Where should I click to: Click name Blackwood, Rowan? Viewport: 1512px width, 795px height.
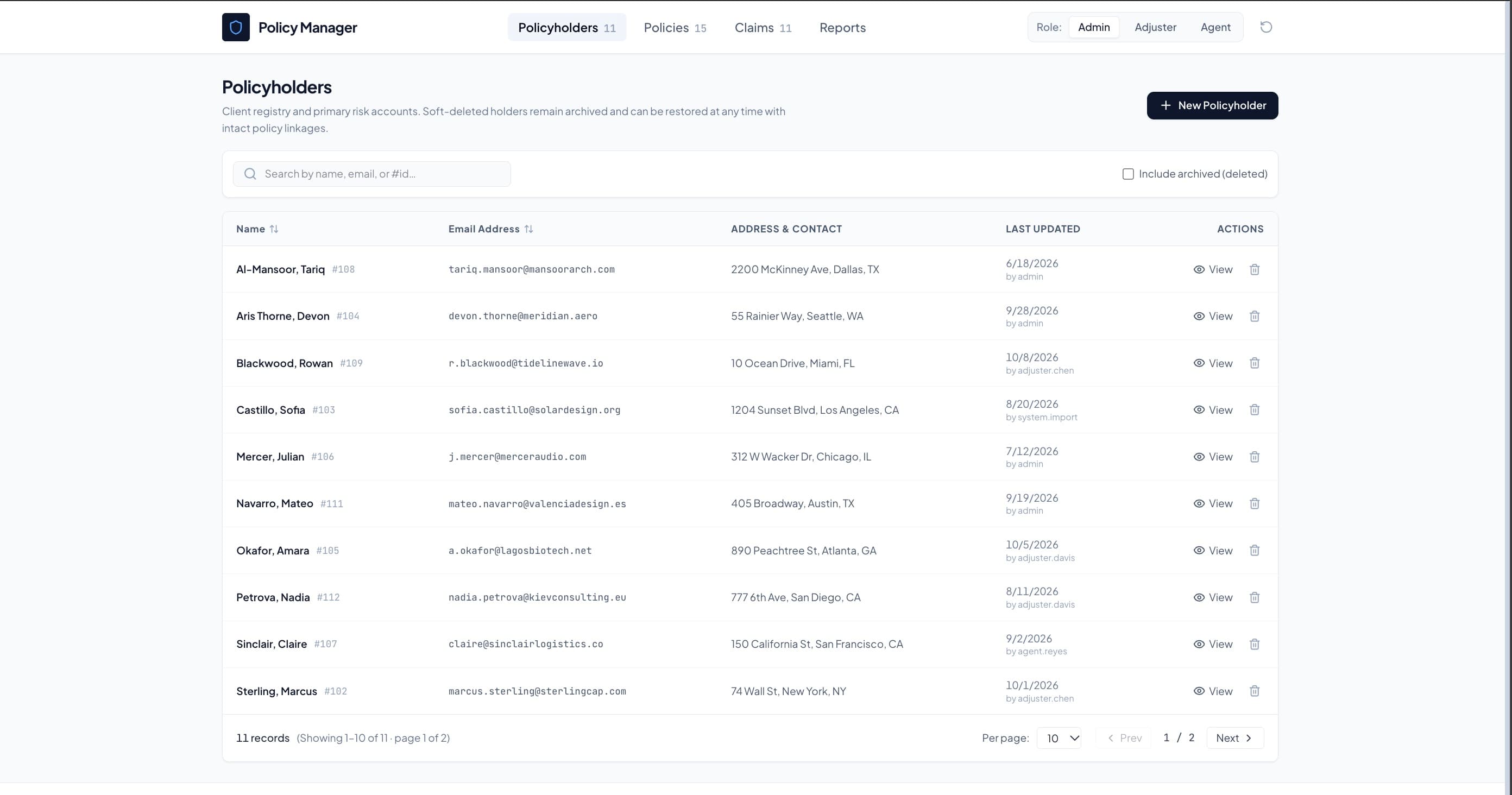[x=284, y=363]
